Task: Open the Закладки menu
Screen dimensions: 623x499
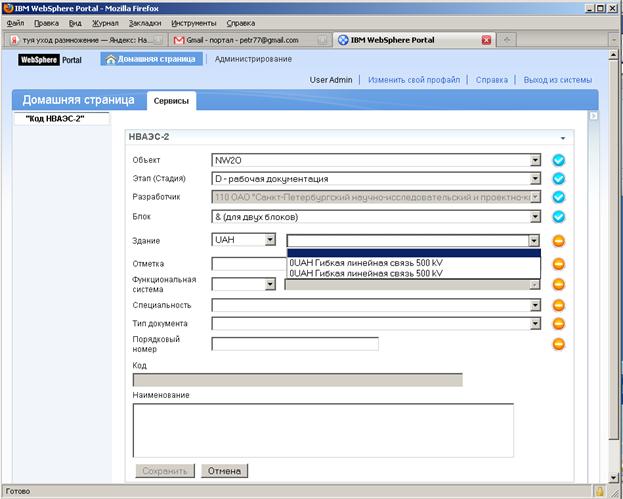Action: (145, 23)
